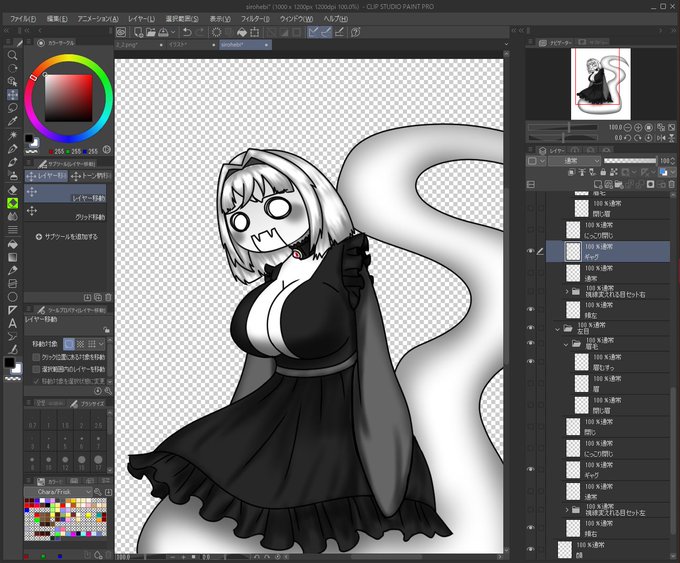Select the Gradient tool
This screenshot has height=563, width=680.
13,257
